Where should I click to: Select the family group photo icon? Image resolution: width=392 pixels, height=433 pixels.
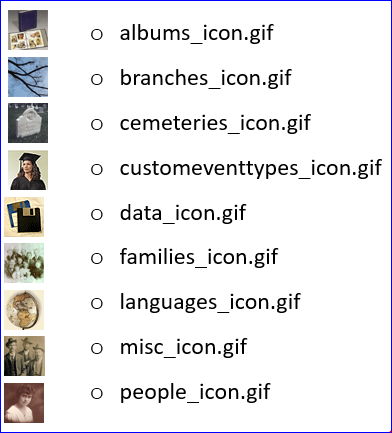pos(24,263)
